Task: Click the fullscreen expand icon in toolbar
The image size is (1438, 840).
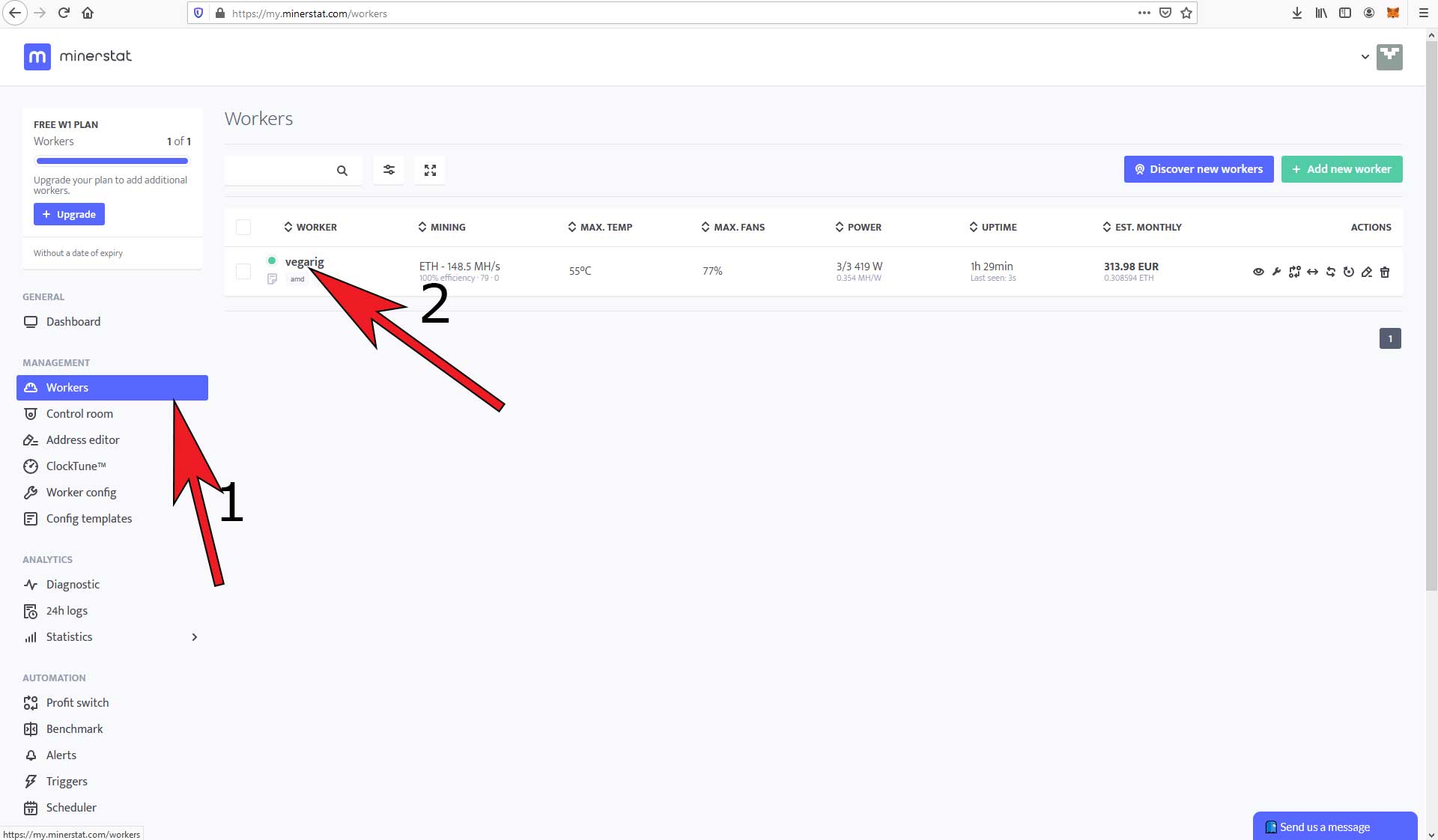Action: [430, 169]
